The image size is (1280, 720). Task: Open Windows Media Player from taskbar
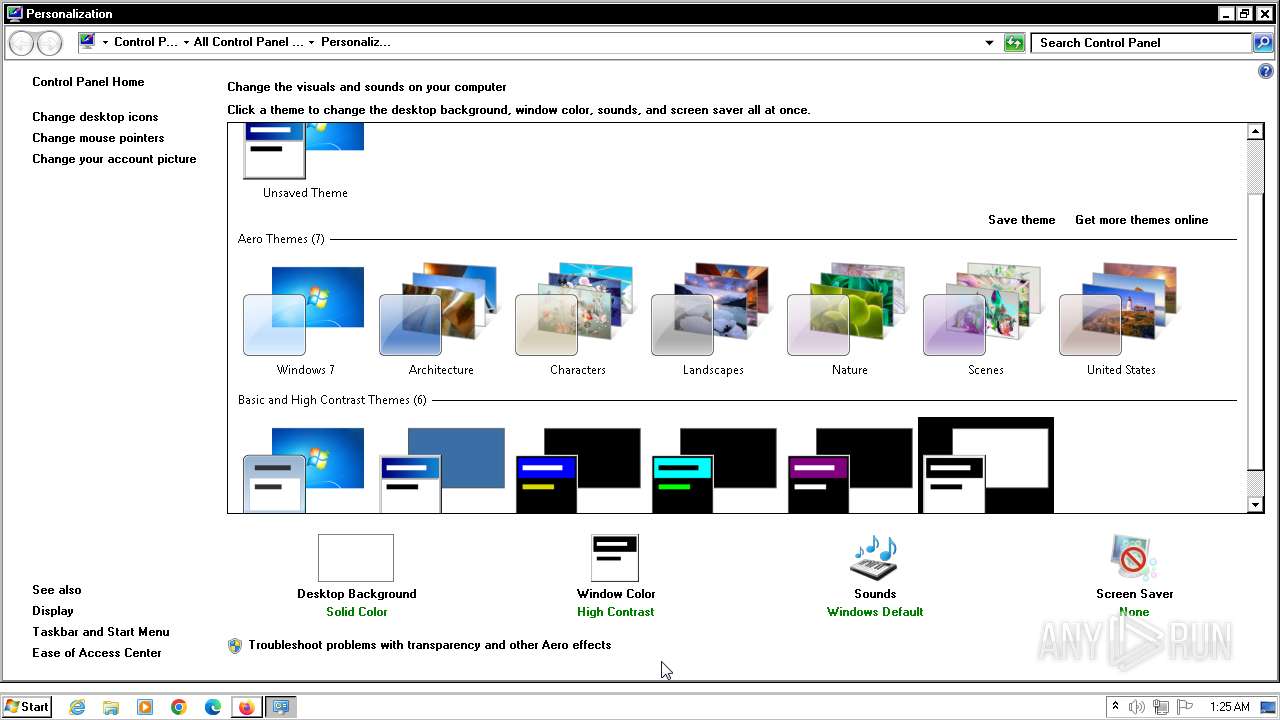pyautogui.click(x=145, y=707)
